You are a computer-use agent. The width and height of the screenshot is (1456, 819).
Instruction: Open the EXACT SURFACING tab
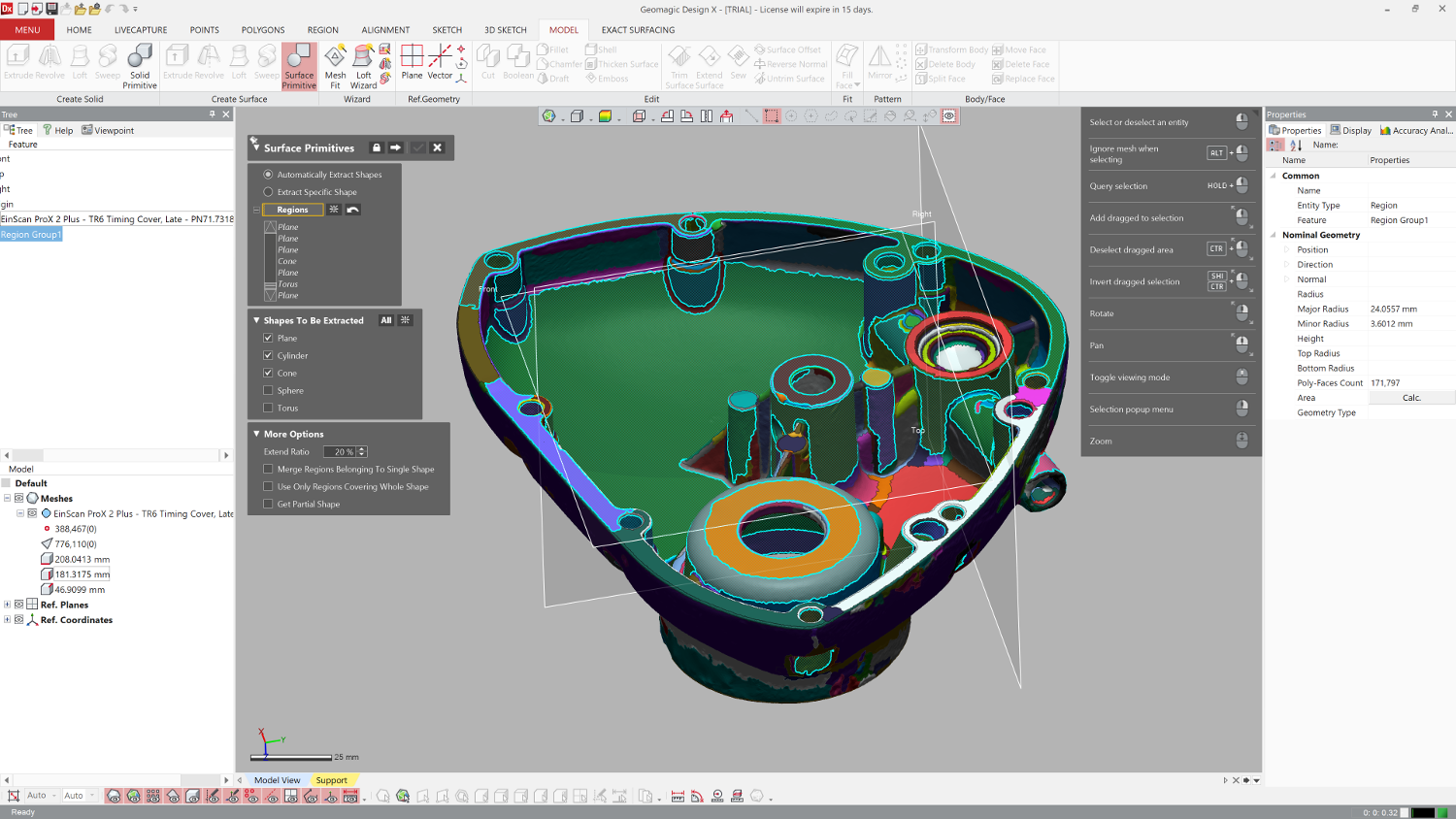click(x=638, y=30)
